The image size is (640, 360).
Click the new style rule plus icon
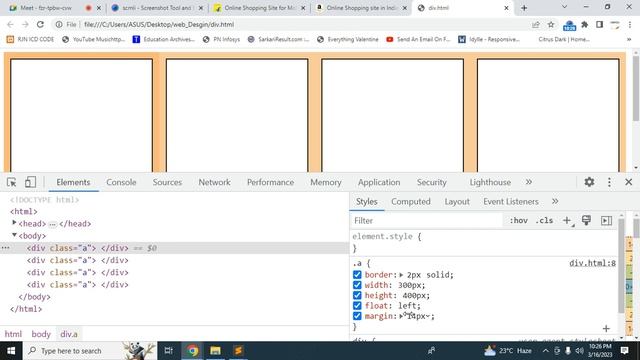coord(567,220)
